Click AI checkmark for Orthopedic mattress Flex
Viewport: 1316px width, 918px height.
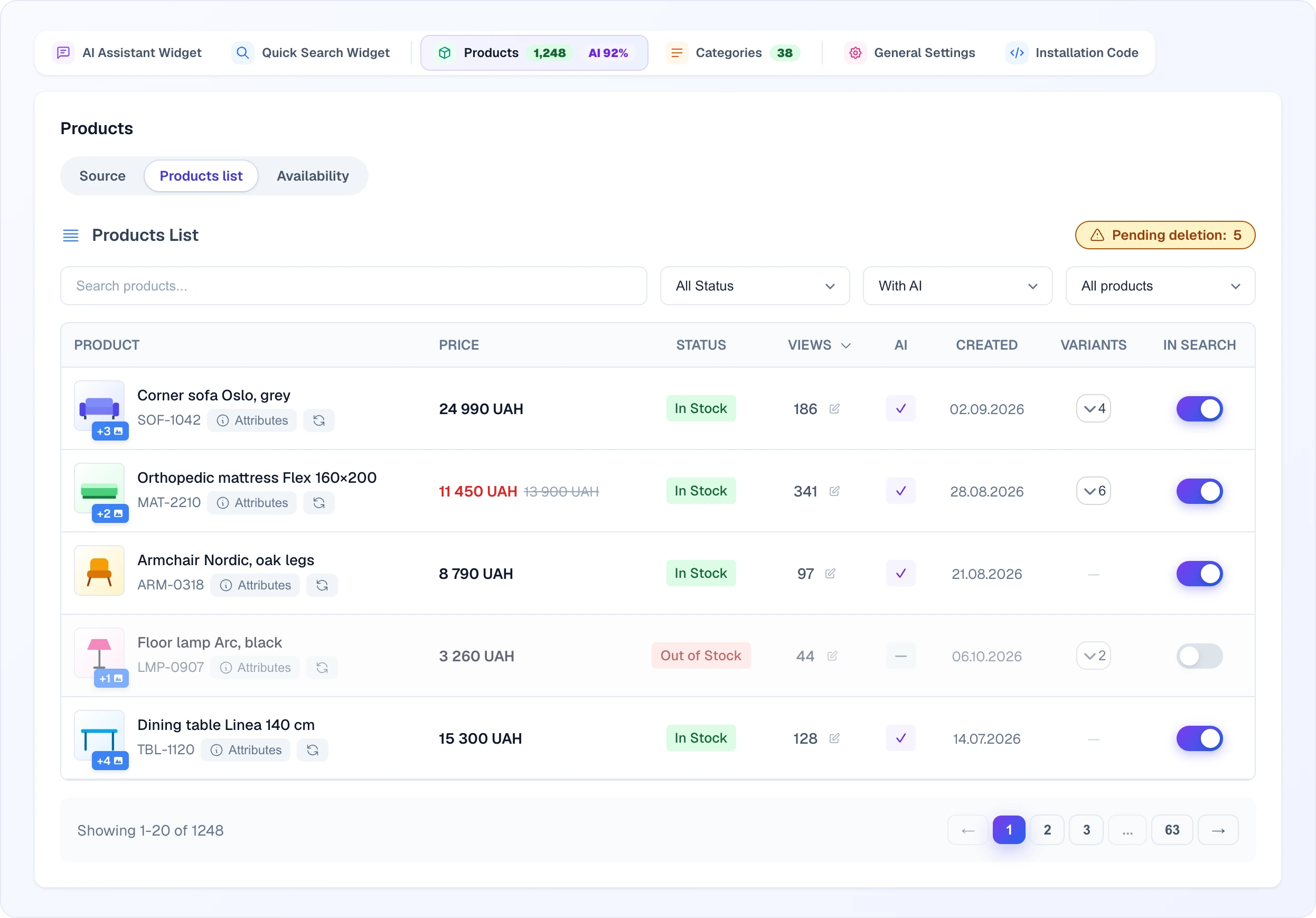pos(901,491)
